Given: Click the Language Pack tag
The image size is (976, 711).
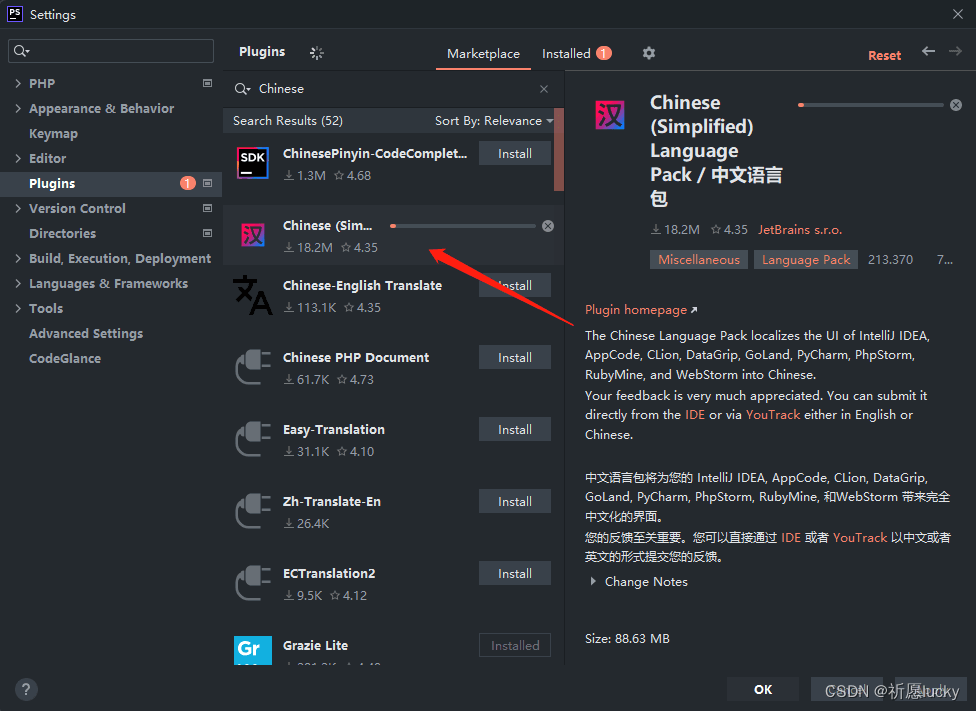Looking at the screenshot, I should [806, 260].
